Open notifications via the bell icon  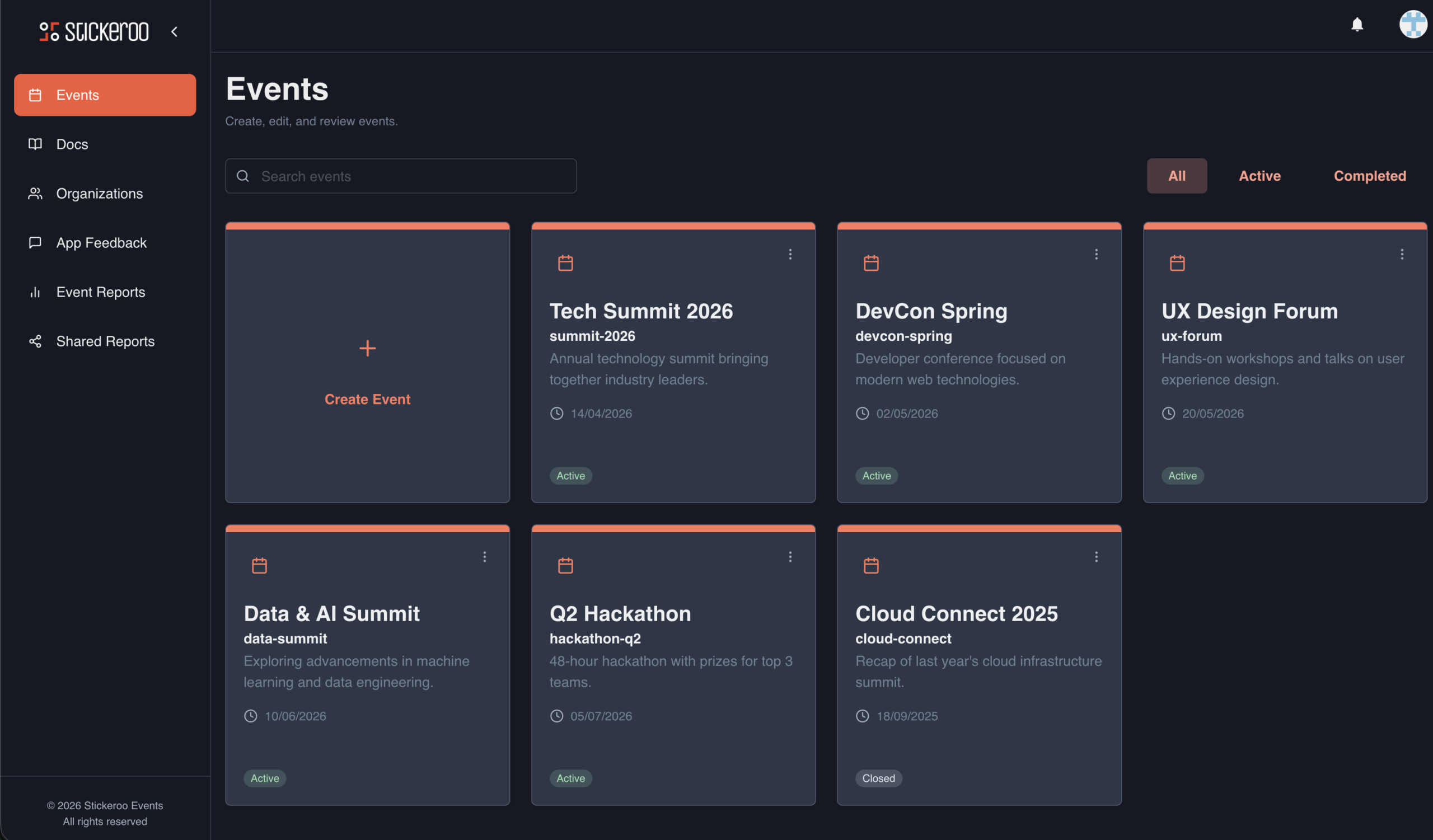(1357, 25)
